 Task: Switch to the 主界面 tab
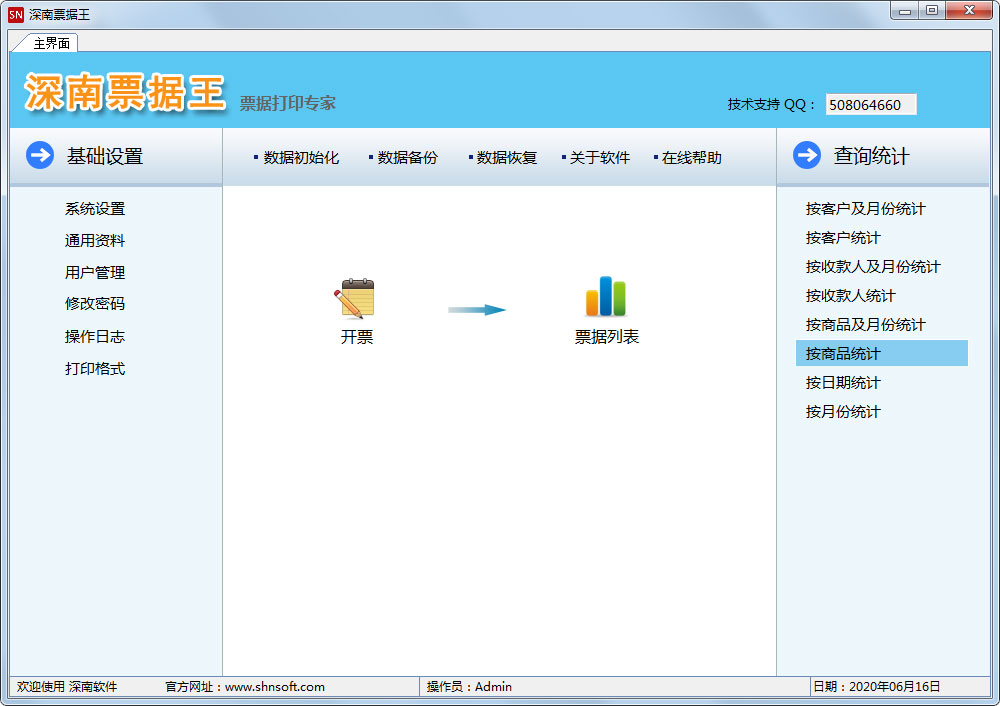[51, 43]
